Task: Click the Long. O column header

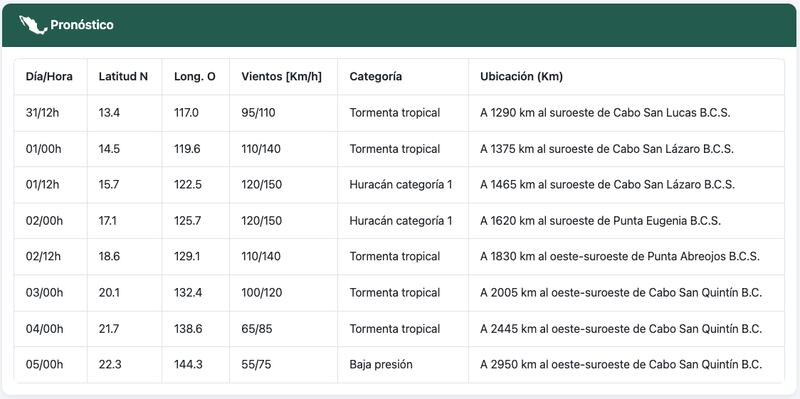Action: (x=194, y=77)
